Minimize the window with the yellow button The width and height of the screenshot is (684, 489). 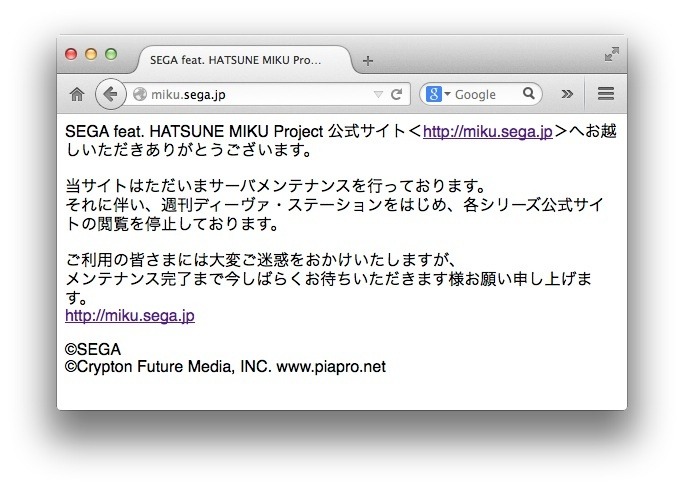point(91,54)
